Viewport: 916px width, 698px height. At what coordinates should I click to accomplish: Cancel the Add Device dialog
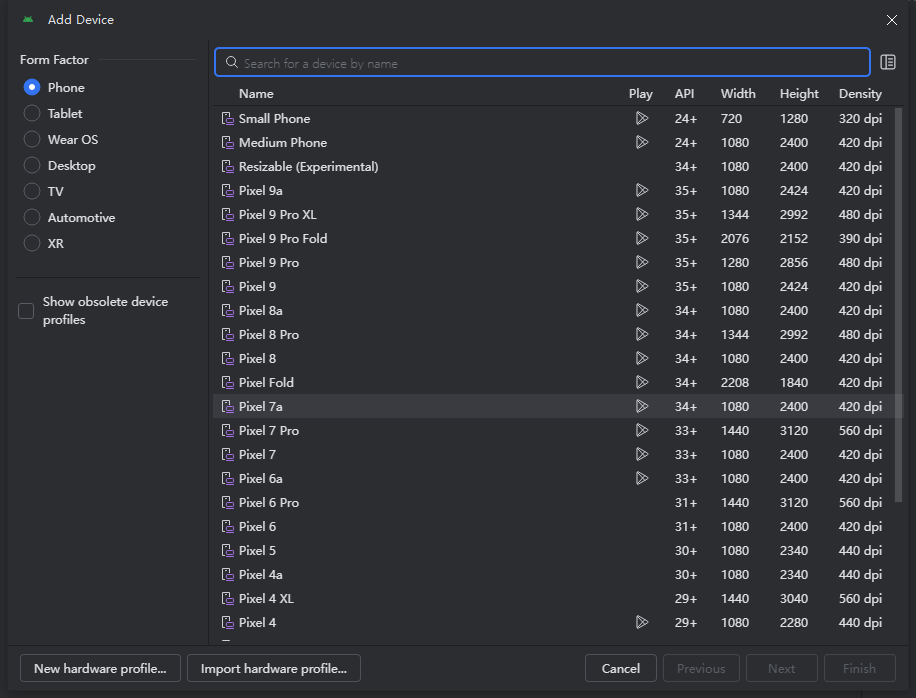point(620,668)
